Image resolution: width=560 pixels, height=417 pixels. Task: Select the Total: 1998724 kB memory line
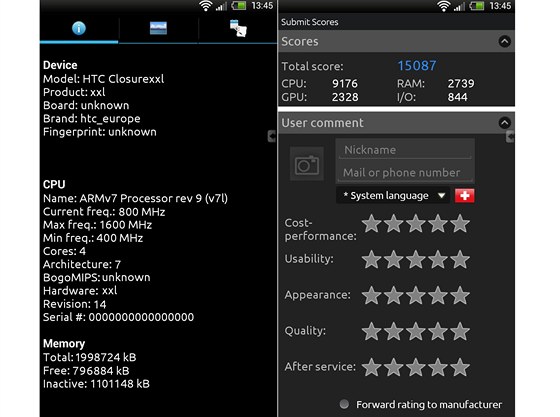[90, 357]
